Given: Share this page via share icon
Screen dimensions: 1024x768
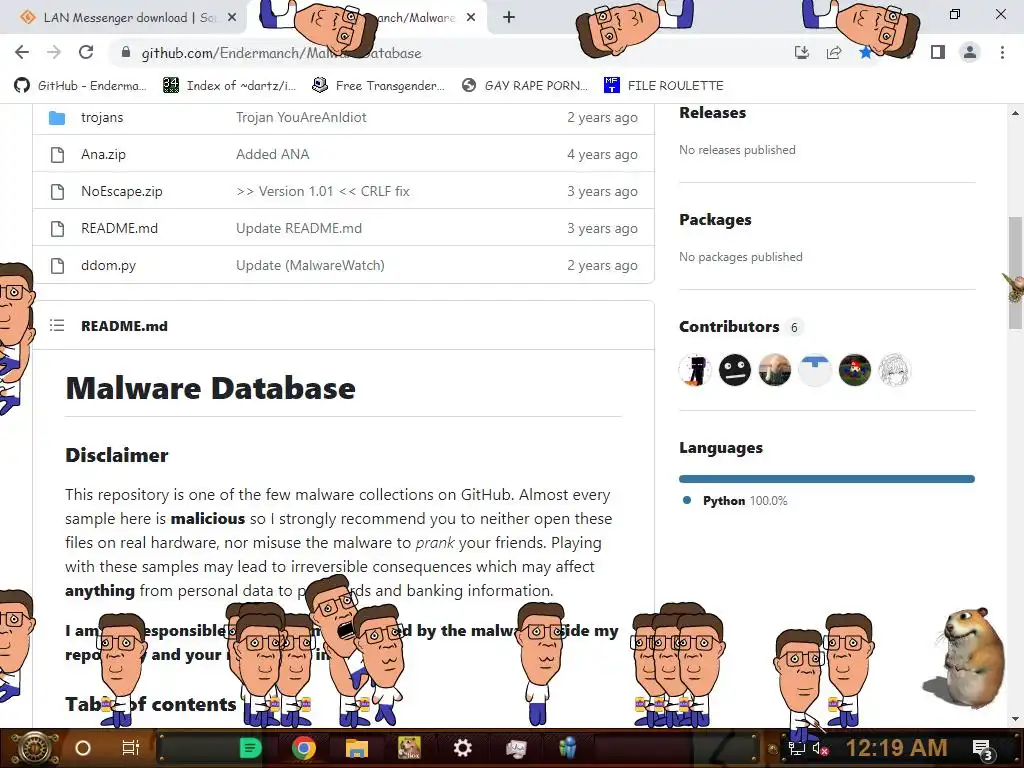Looking at the screenshot, I should (x=834, y=52).
